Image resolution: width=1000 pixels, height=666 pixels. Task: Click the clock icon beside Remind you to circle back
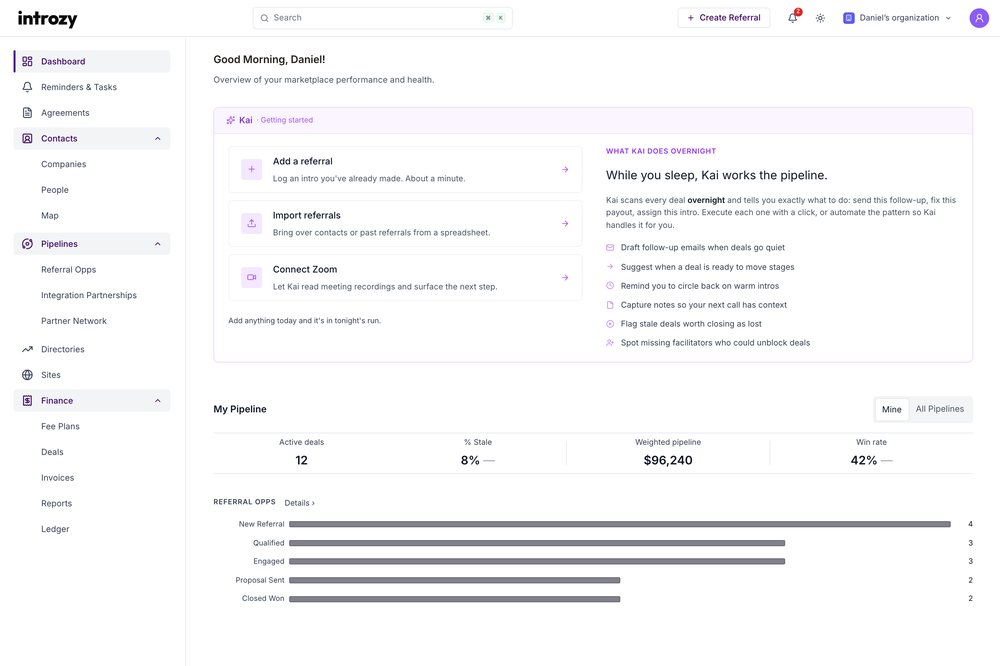pyautogui.click(x=610, y=286)
